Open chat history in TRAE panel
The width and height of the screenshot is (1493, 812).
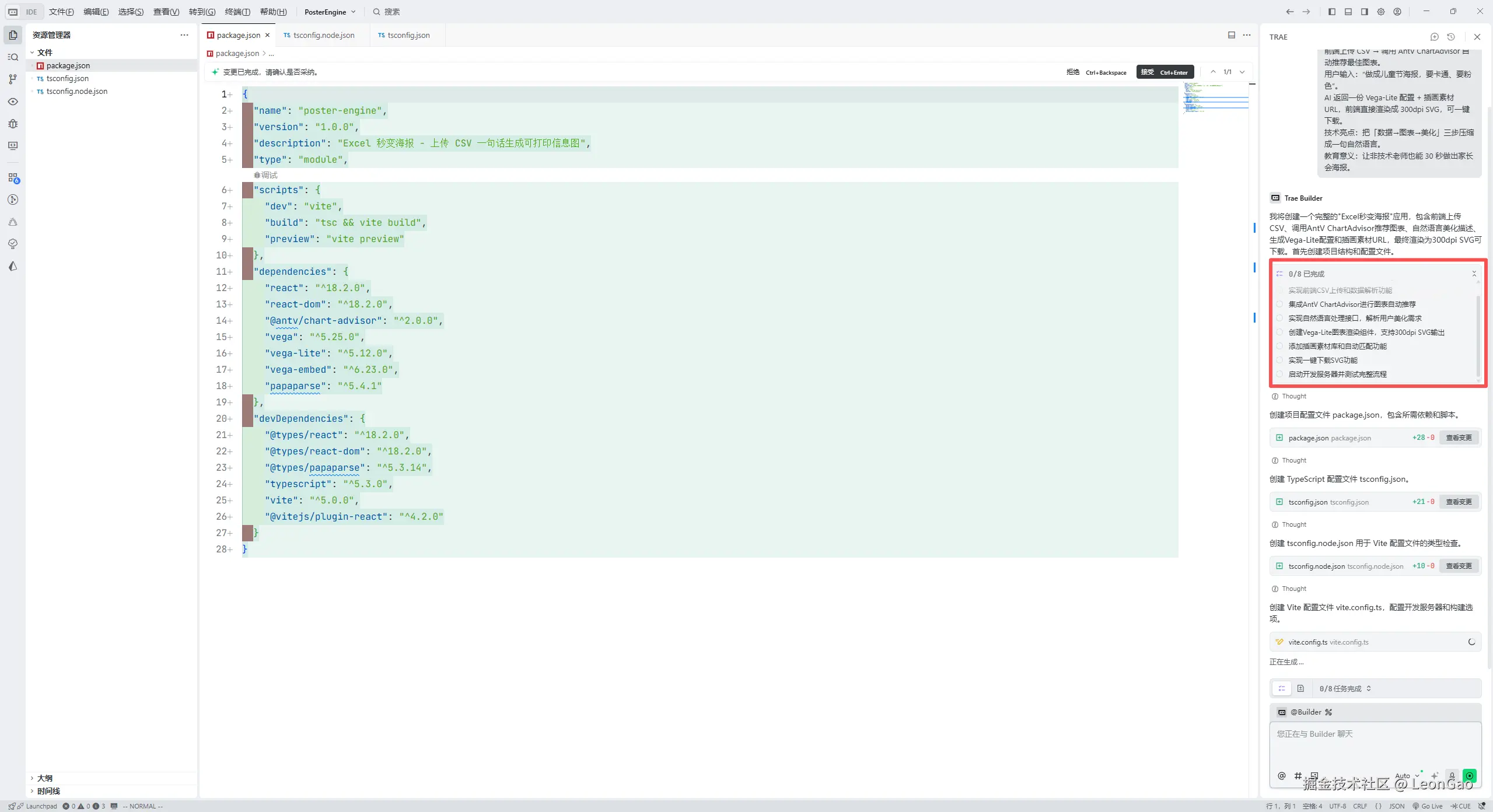click(1451, 37)
